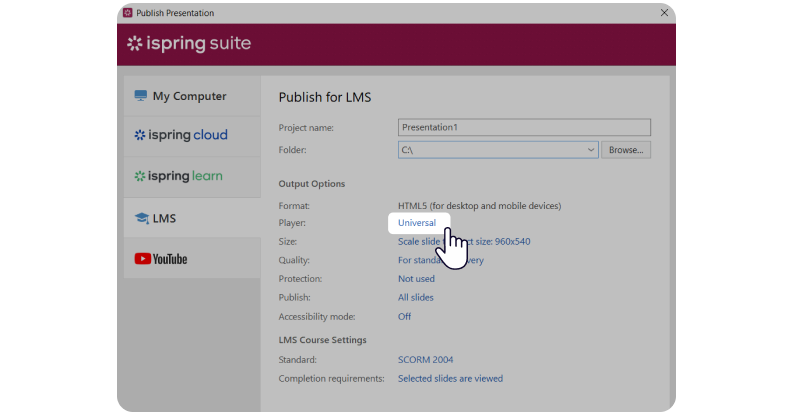Click the 'Accessibility mode:' label
The width and height of the screenshot is (792, 412).
[317, 317]
